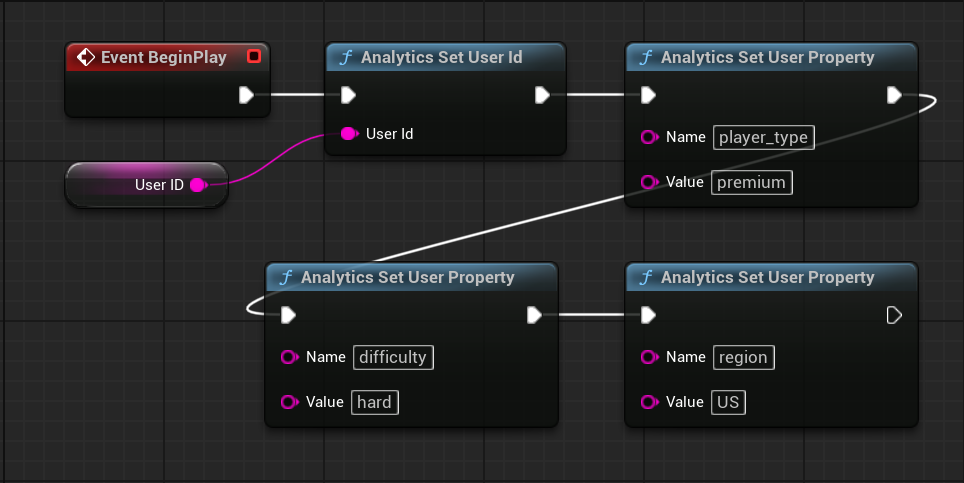Click the magenta User Id input pin

pos(348,133)
